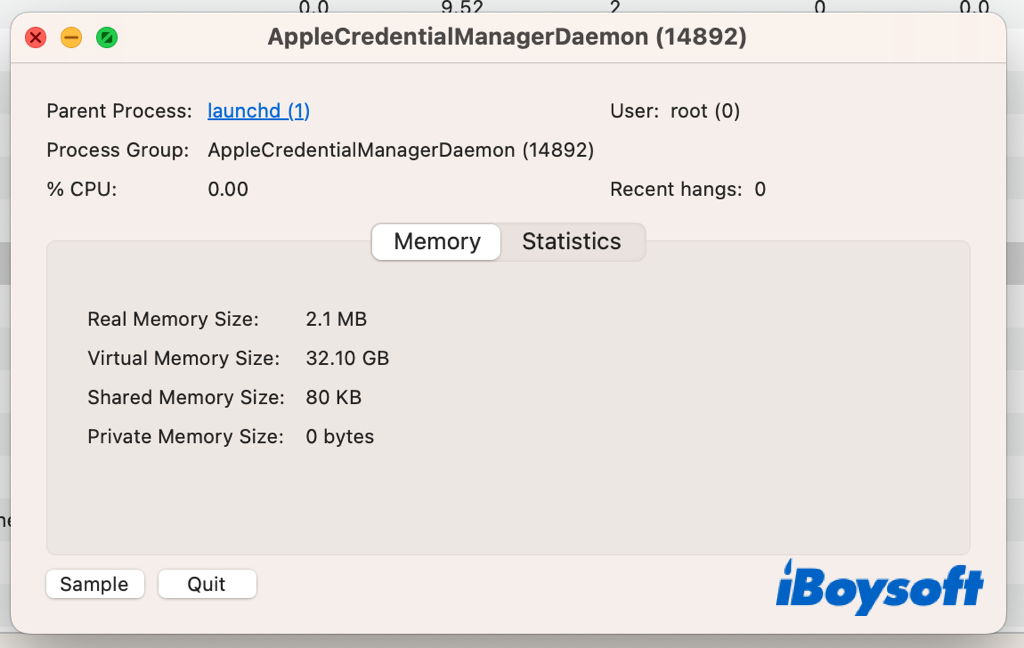
Task: Switch to the Memory tab
Action: coord(435,242)
